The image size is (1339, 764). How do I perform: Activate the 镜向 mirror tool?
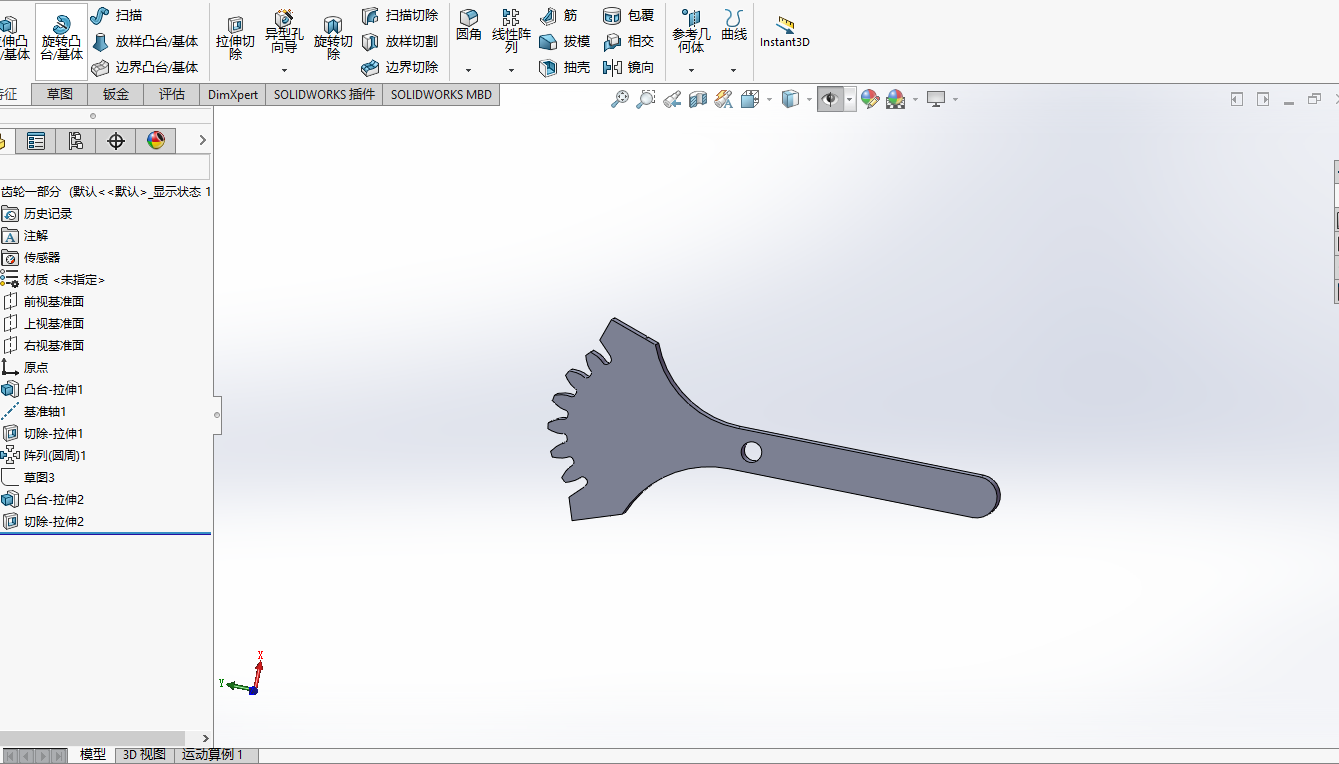pyautogui.click(x=629, y=67)
